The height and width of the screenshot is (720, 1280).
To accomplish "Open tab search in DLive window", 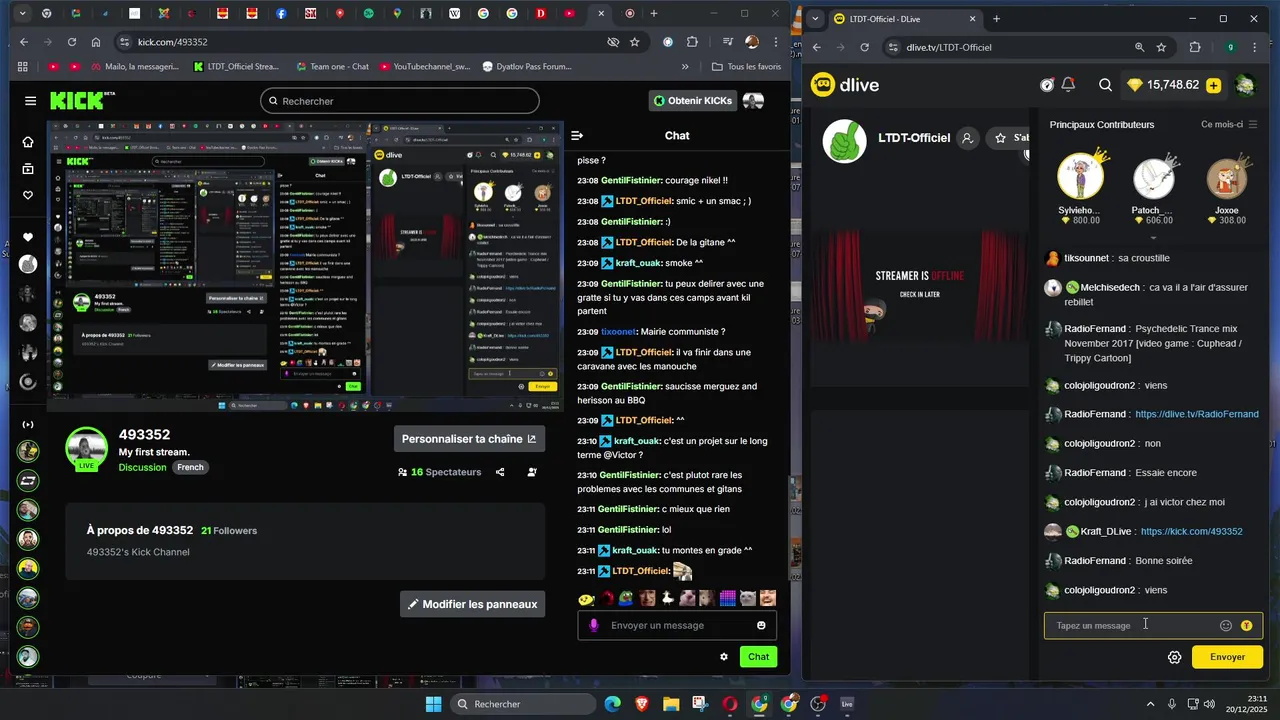I will [x=816, y=19].
